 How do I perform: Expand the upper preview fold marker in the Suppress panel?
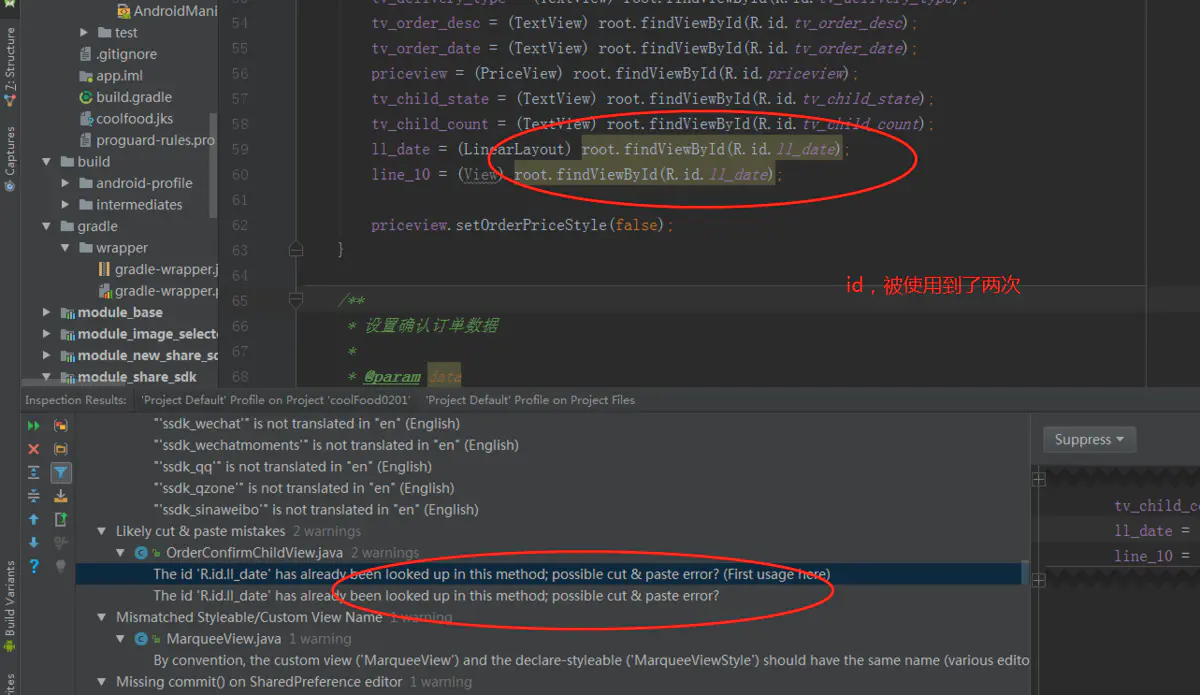tap(1039, 480)
